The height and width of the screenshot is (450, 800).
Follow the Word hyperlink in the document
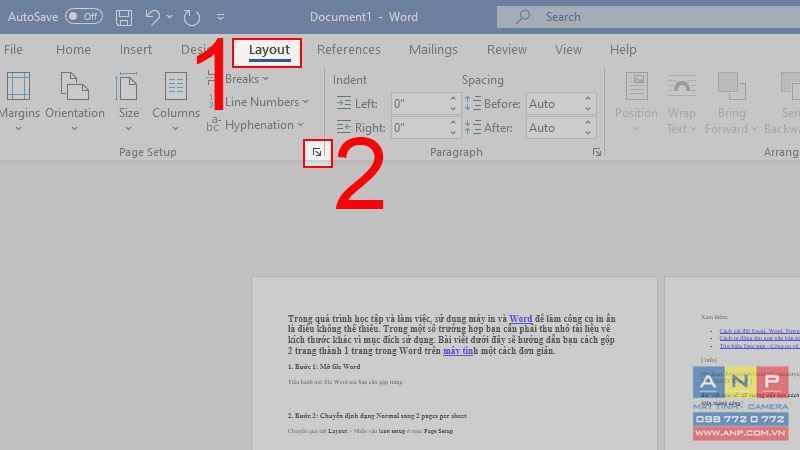[x=520, y=318]
